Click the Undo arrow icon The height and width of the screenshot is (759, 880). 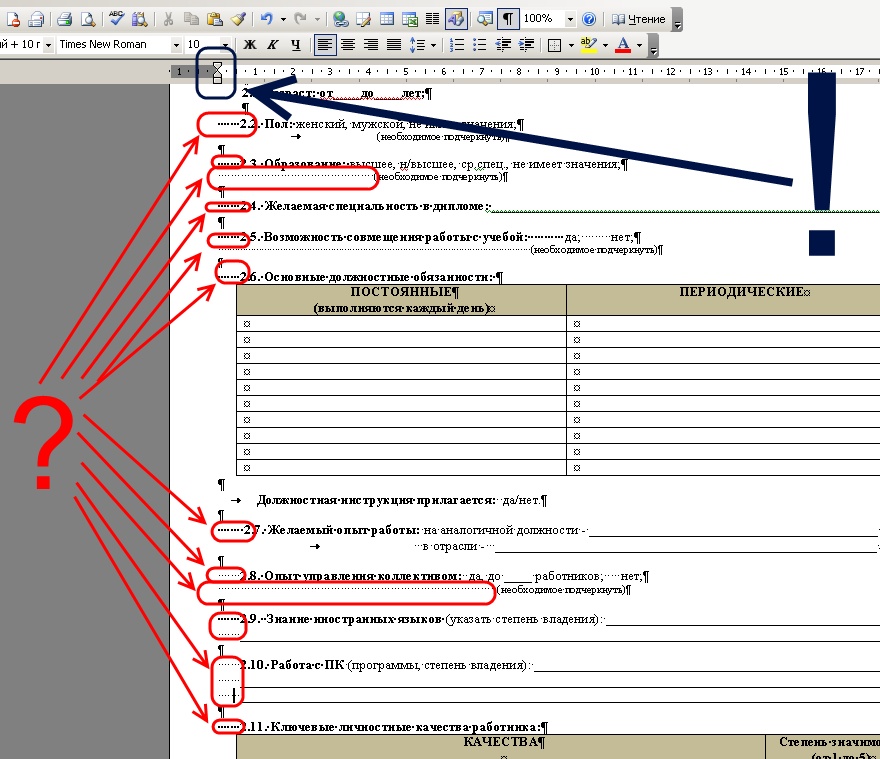(x=266, y=19)
